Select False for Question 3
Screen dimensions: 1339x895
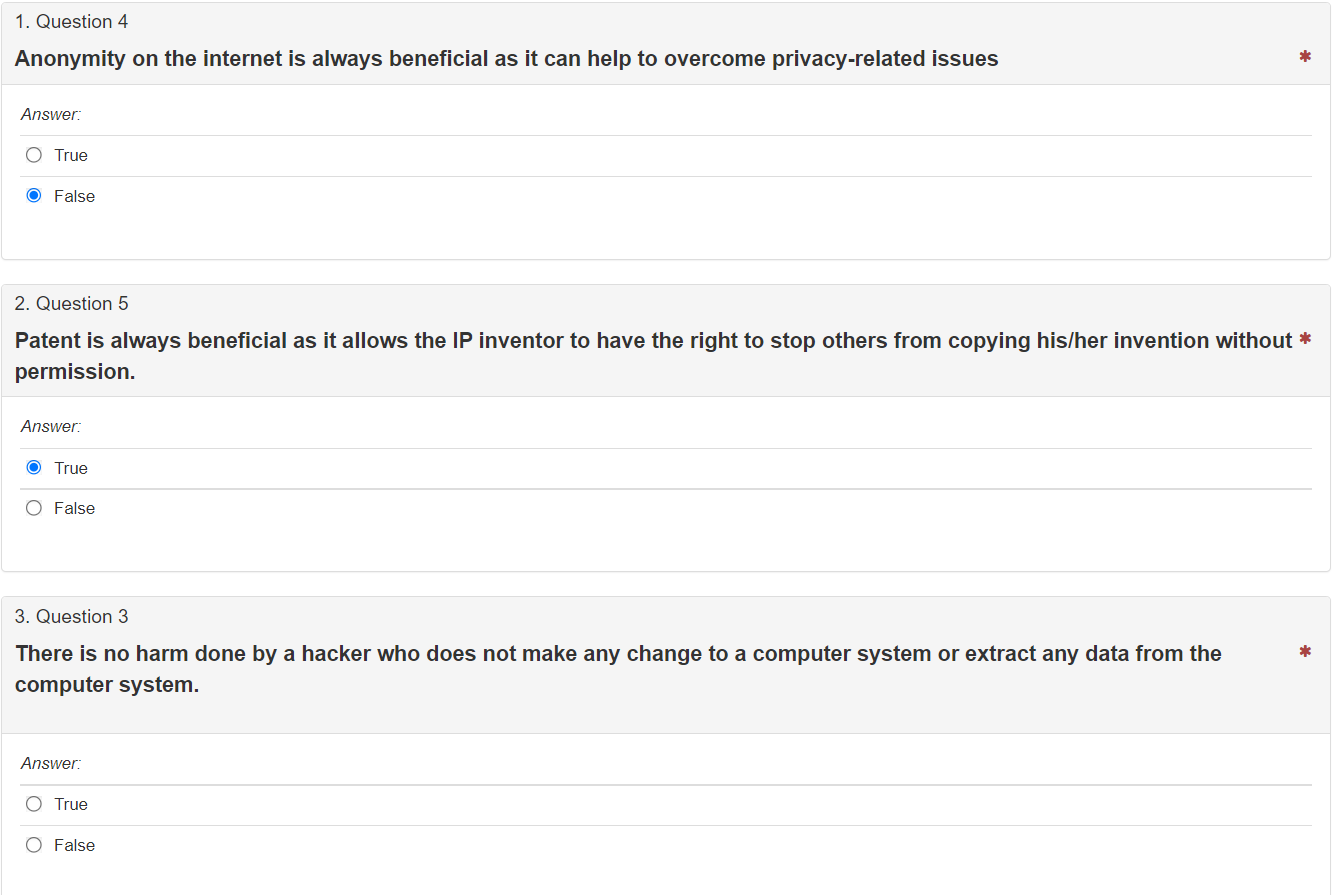click(x=33, y=845)
